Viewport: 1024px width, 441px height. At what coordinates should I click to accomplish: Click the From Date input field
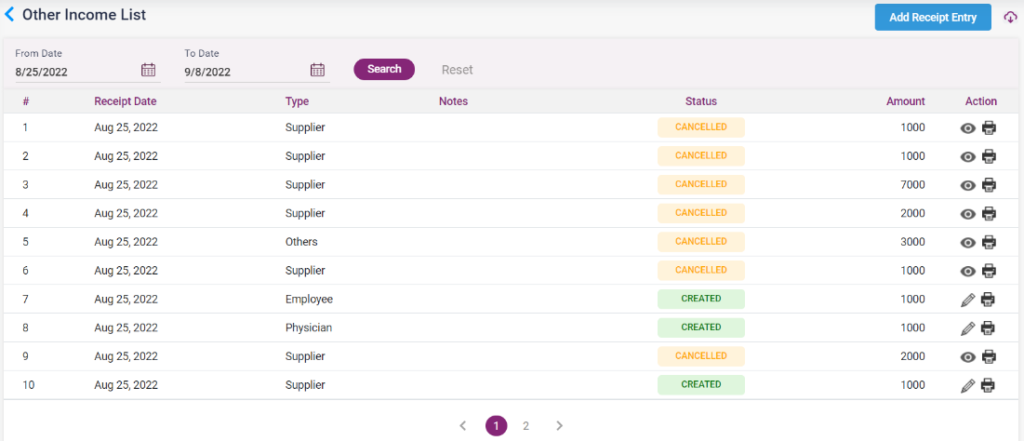coord(75,72)
